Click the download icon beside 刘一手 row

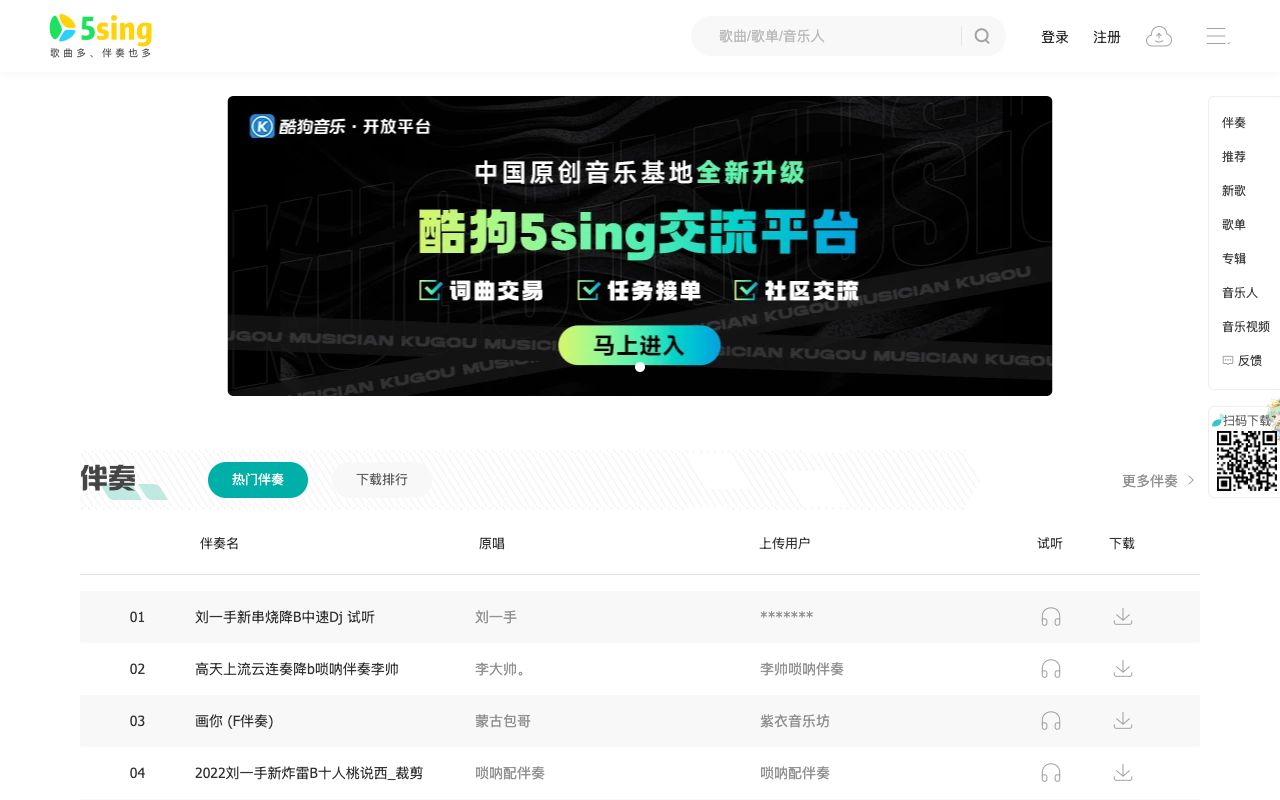(x=1123, y=617)
